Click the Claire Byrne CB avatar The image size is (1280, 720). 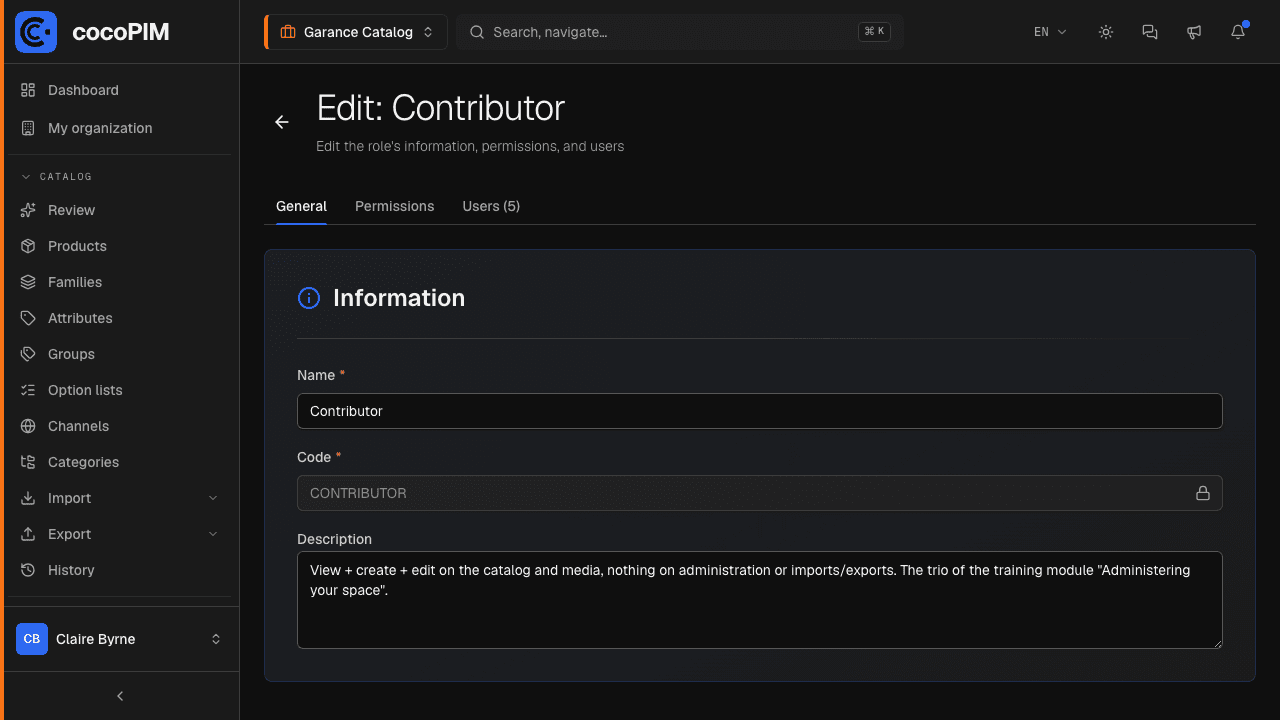pos(32,639)
